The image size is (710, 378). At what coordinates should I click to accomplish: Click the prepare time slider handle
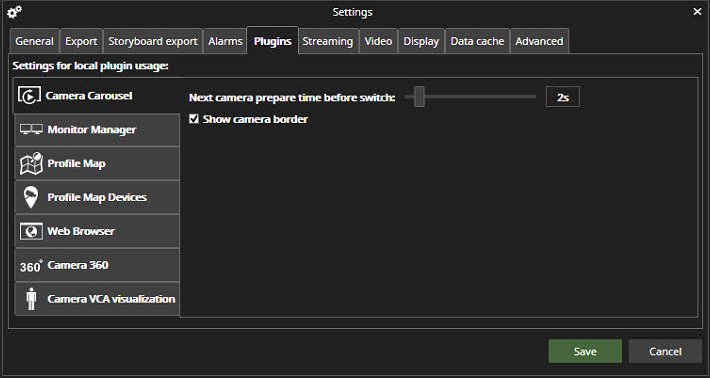tap(419, 96)
